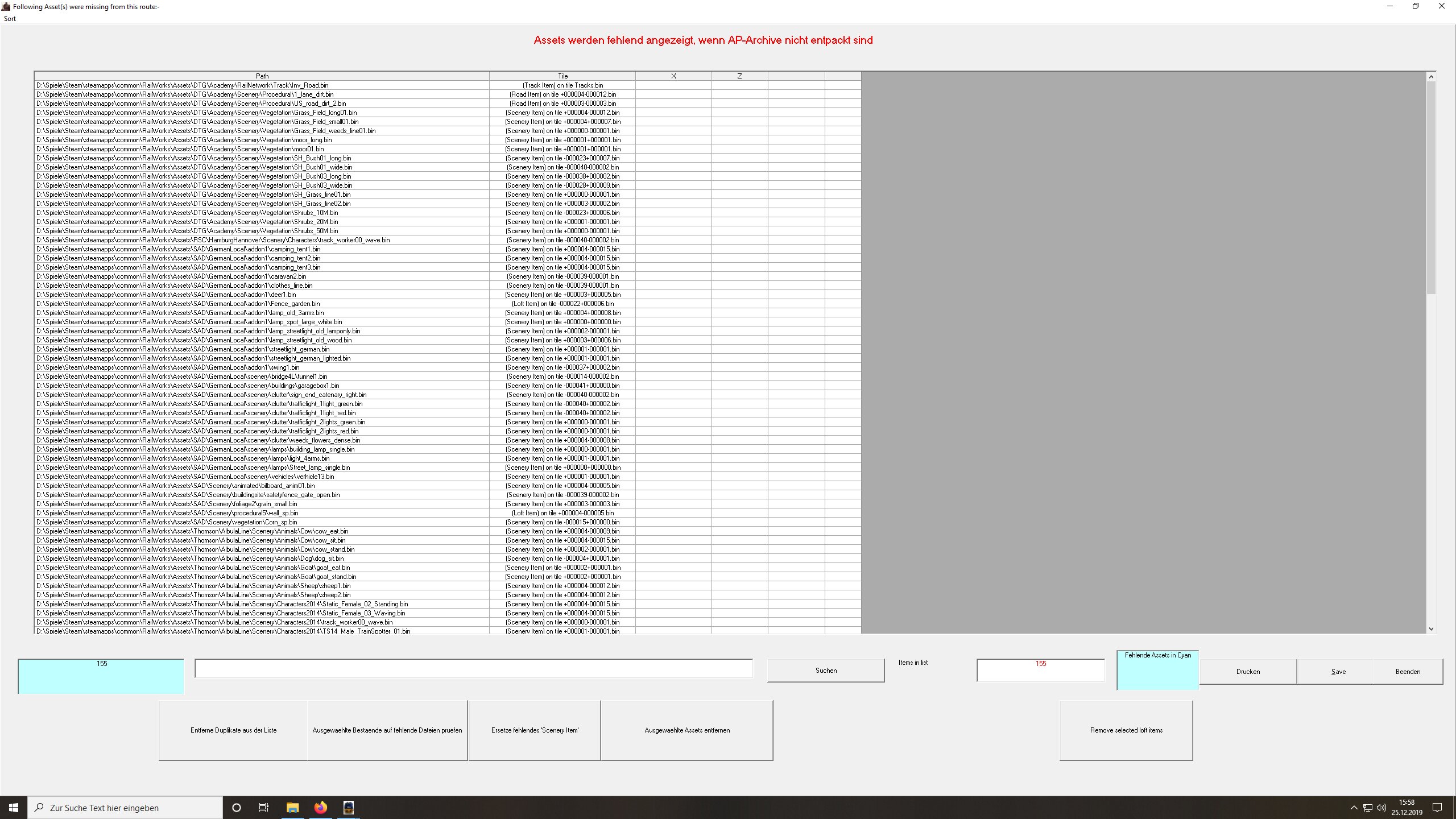The width and height of the screenshot is (1456, 819).
Task: Click the Beenden exit button
Action: tap(1408, 672)
